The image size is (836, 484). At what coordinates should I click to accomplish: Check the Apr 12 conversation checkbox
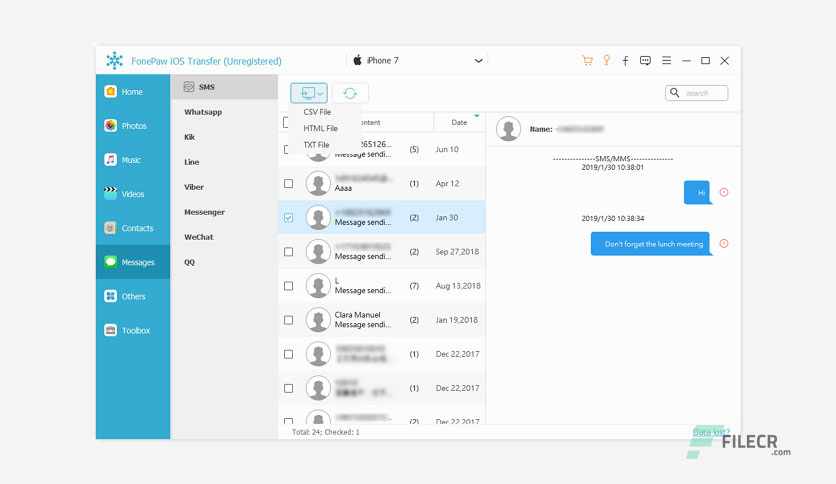click(x=288, y=183)
